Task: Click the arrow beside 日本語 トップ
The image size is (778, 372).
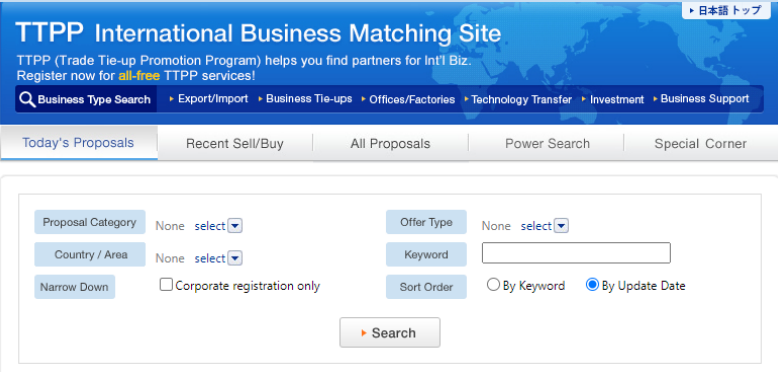Action: point(692,10)
